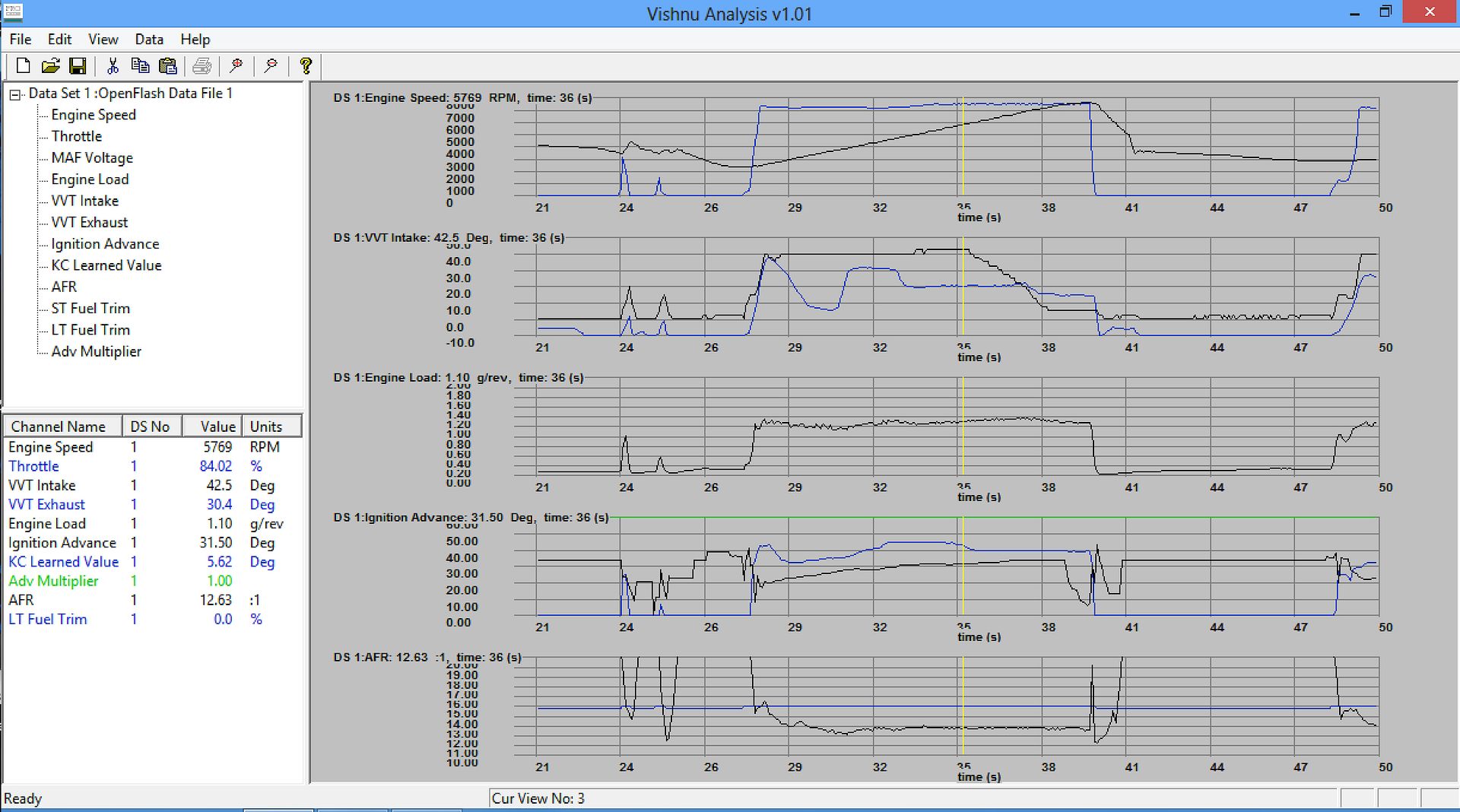
Task: Select the Throttle row in the channel table
Action: [34, 466]
